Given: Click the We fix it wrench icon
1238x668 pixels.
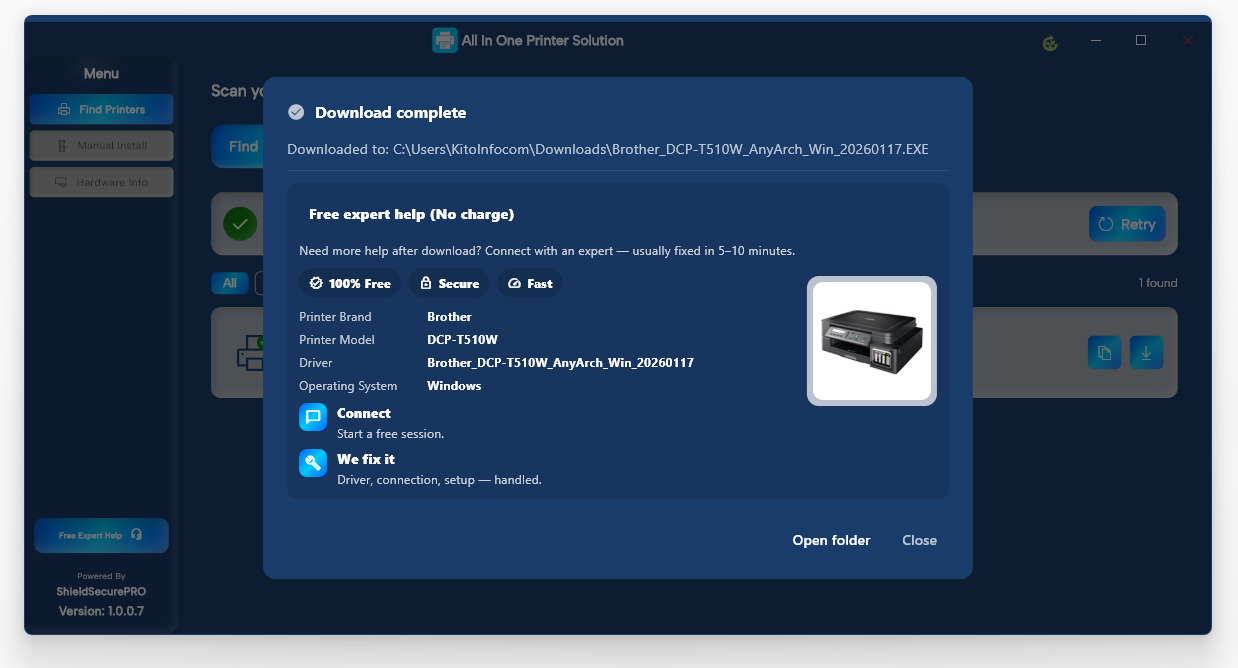Looking at the screenshot, I should pyautogui.click(x=312, y=463).
